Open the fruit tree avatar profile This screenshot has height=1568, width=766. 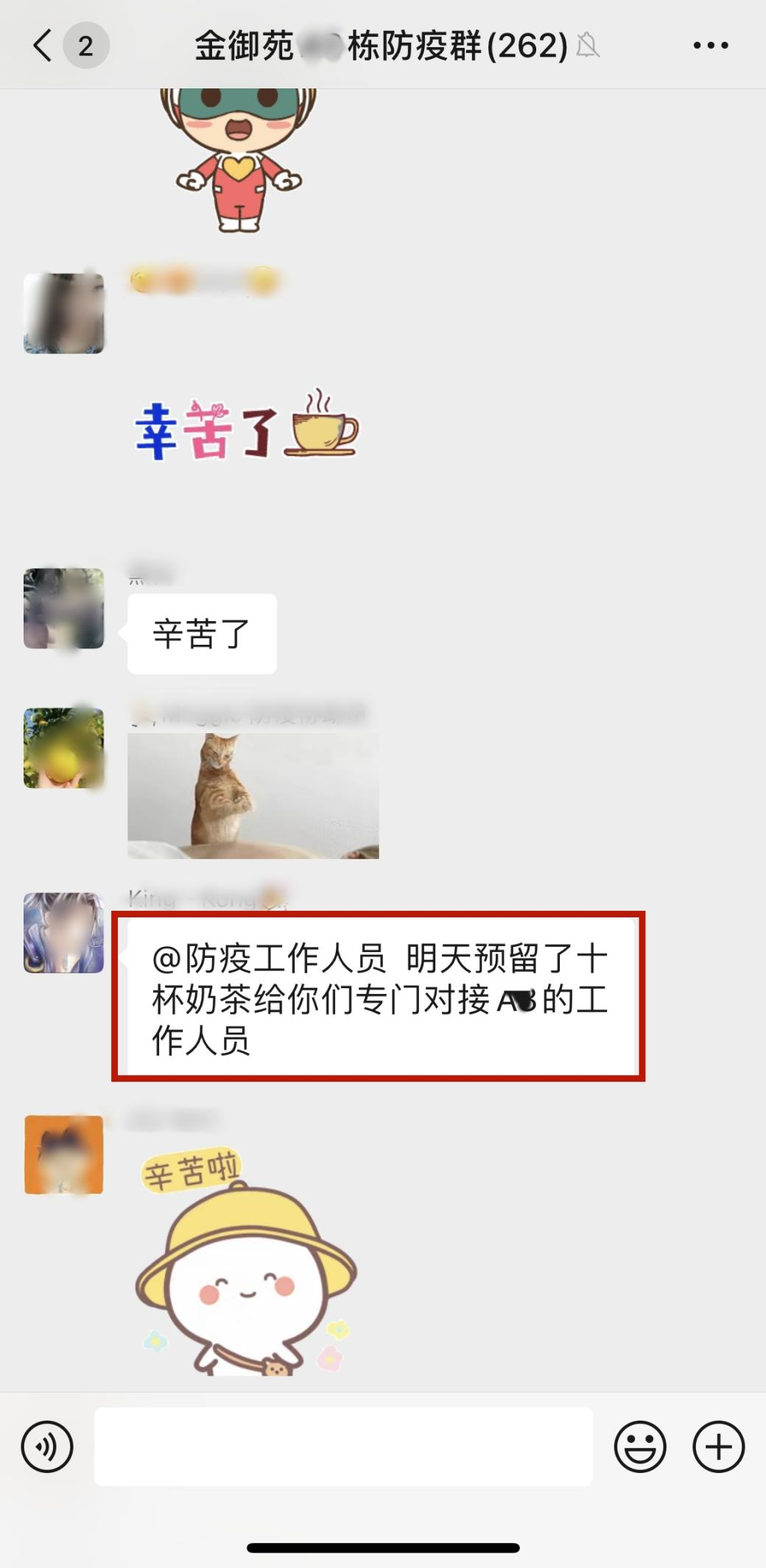click(x=63, y=748)
